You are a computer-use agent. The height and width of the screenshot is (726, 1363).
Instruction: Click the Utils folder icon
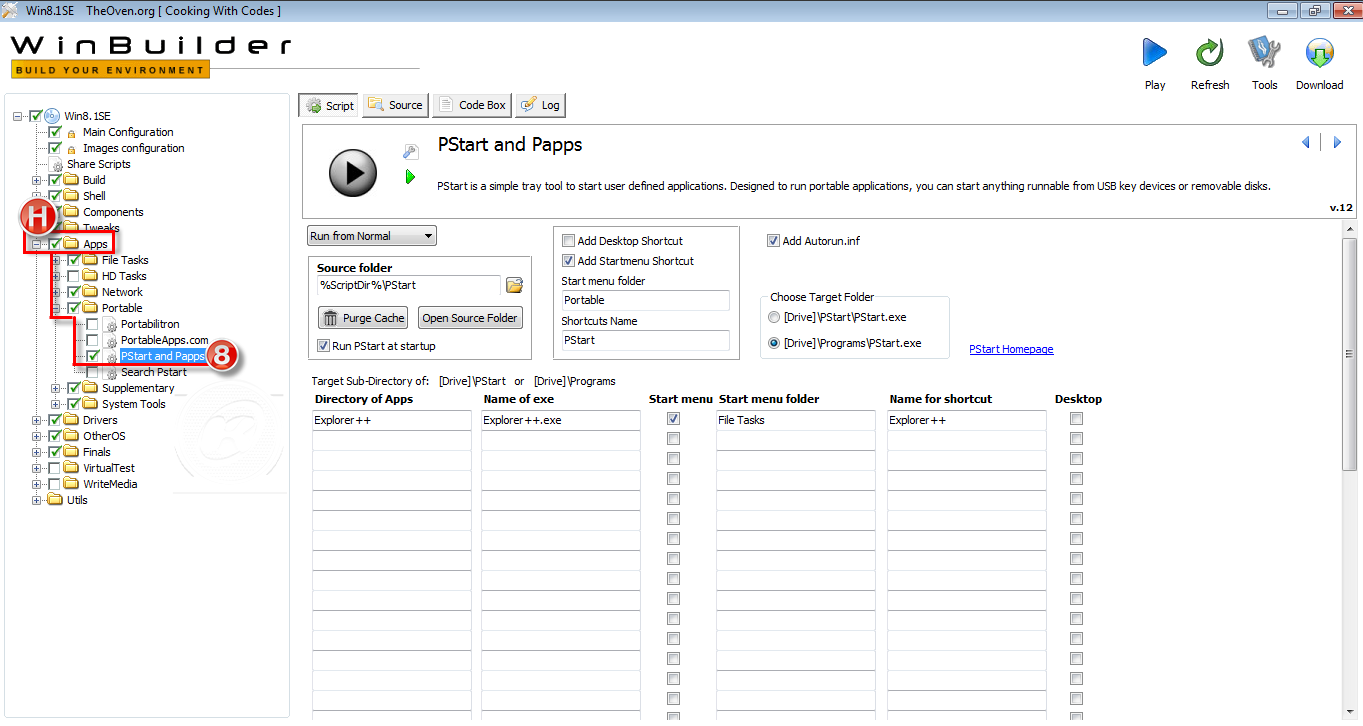[x=55, y=500]
